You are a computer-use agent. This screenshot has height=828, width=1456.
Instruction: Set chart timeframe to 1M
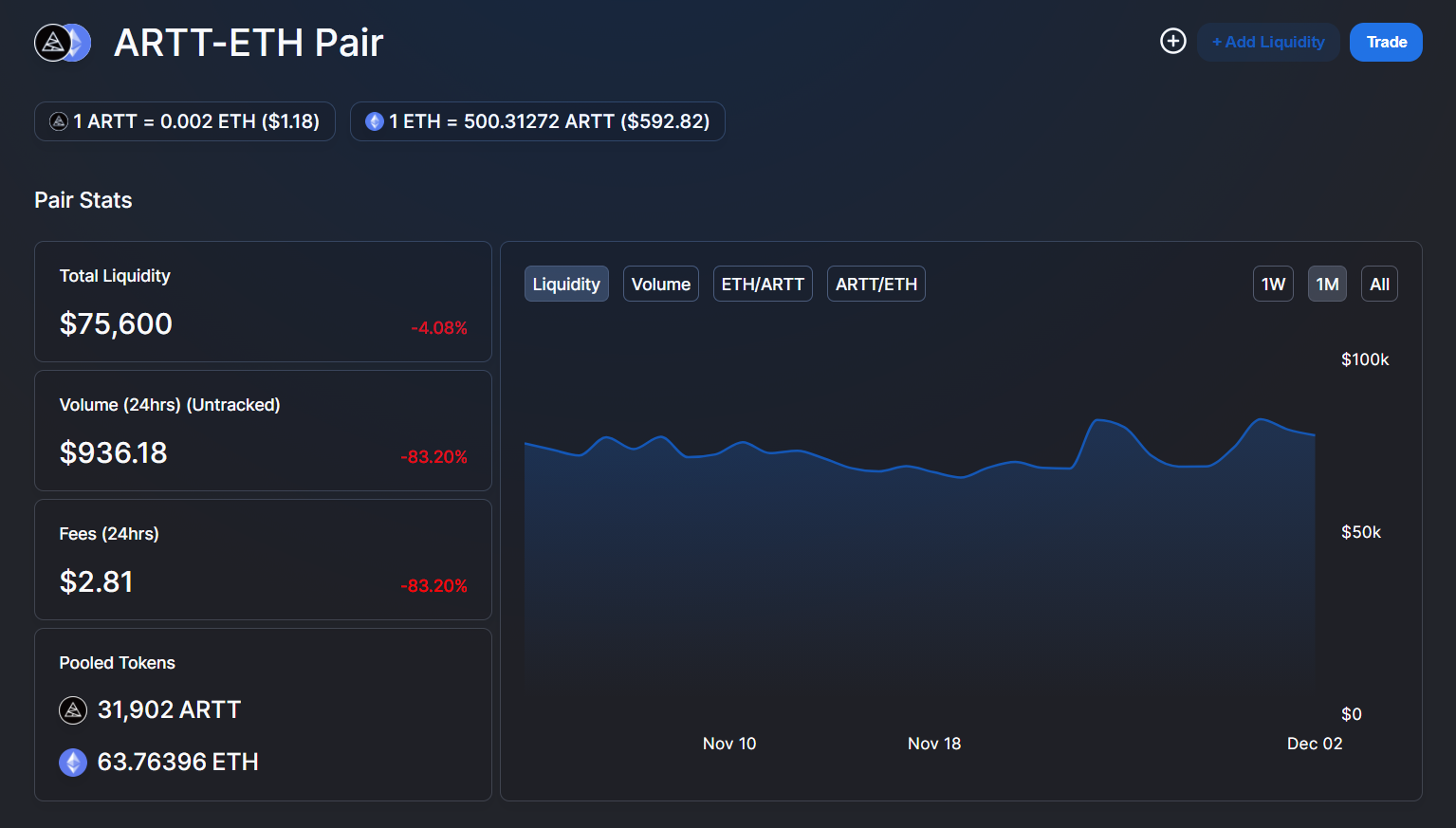(x=1327, y=284)
